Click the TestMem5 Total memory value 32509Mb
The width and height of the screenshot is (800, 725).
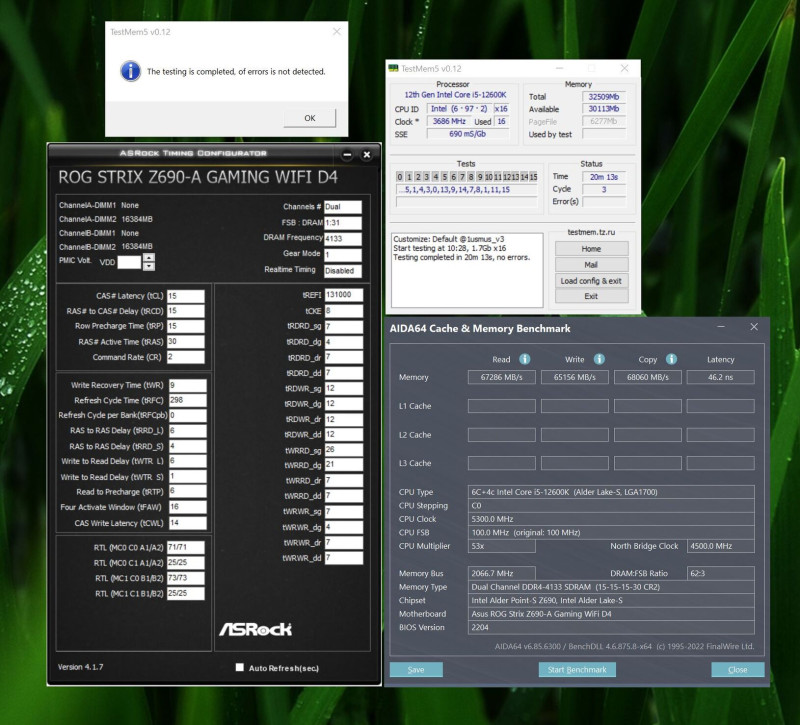pos(604,96)
